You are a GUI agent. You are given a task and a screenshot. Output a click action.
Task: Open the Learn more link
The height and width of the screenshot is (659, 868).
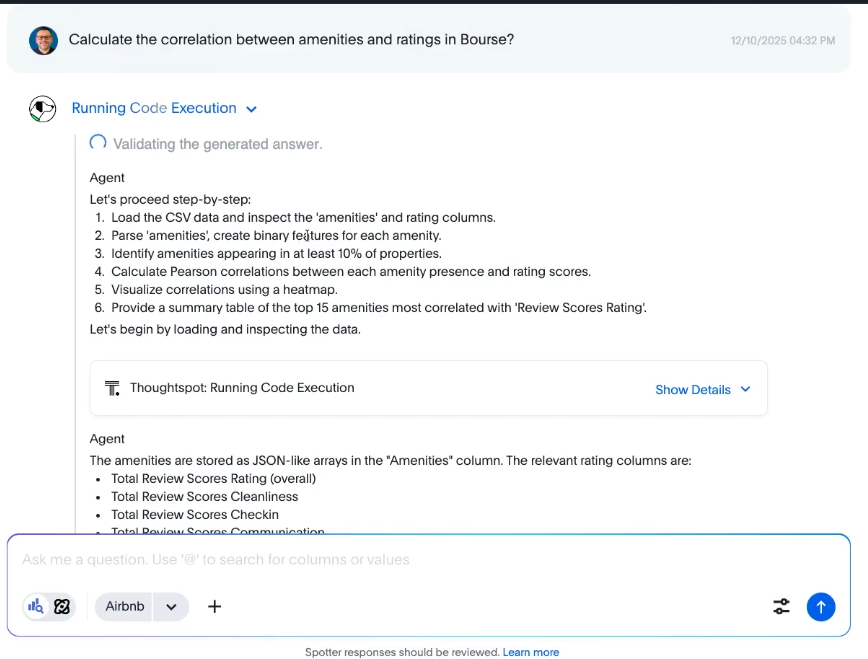(531, 652)
